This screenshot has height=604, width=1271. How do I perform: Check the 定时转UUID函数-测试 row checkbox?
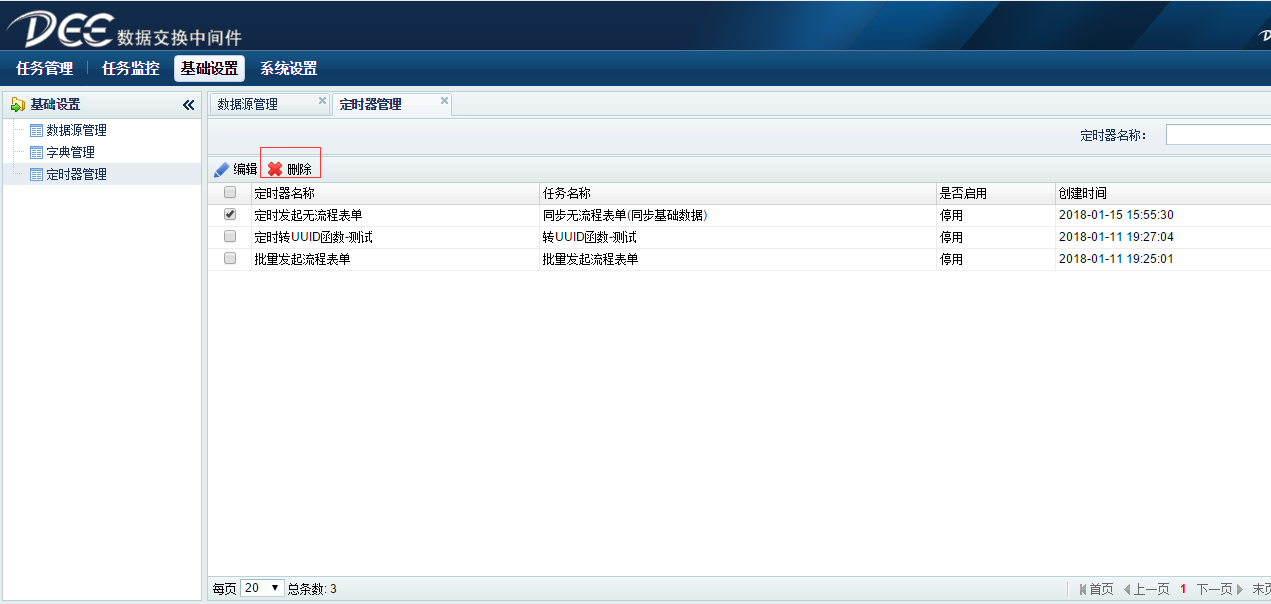point(230,236)
